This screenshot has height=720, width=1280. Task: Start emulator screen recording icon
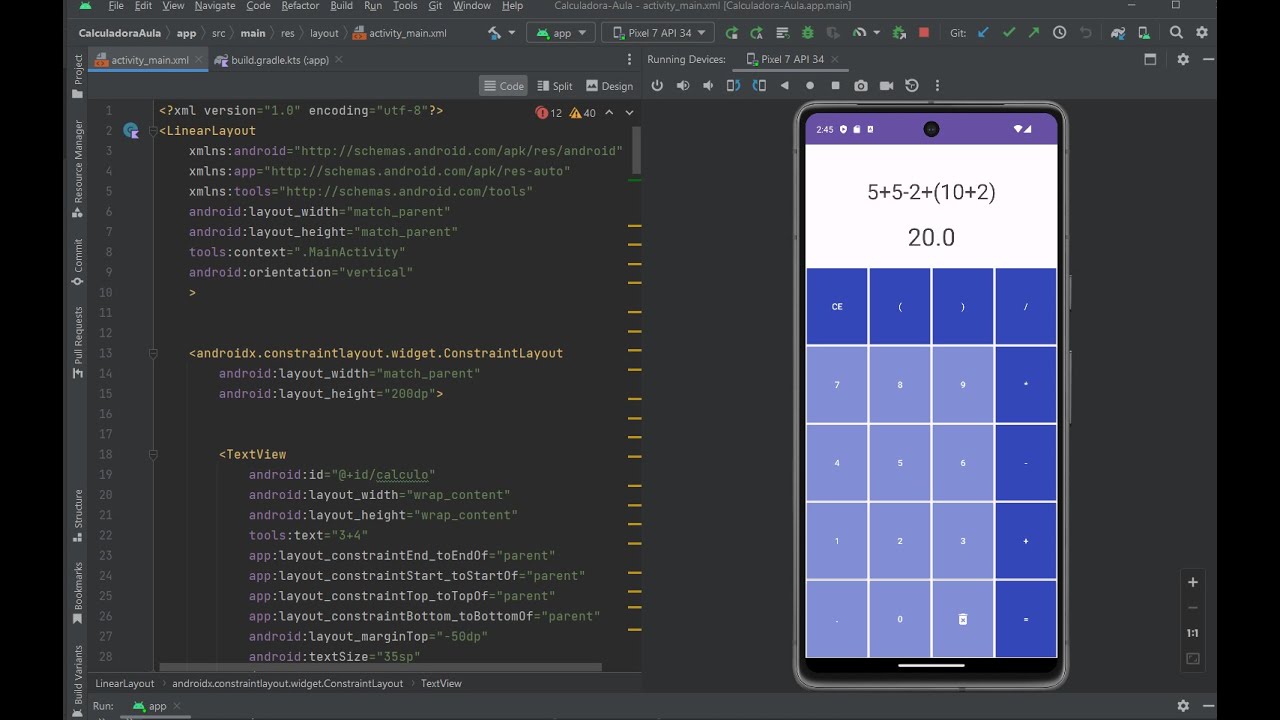(x=886, y=86)
